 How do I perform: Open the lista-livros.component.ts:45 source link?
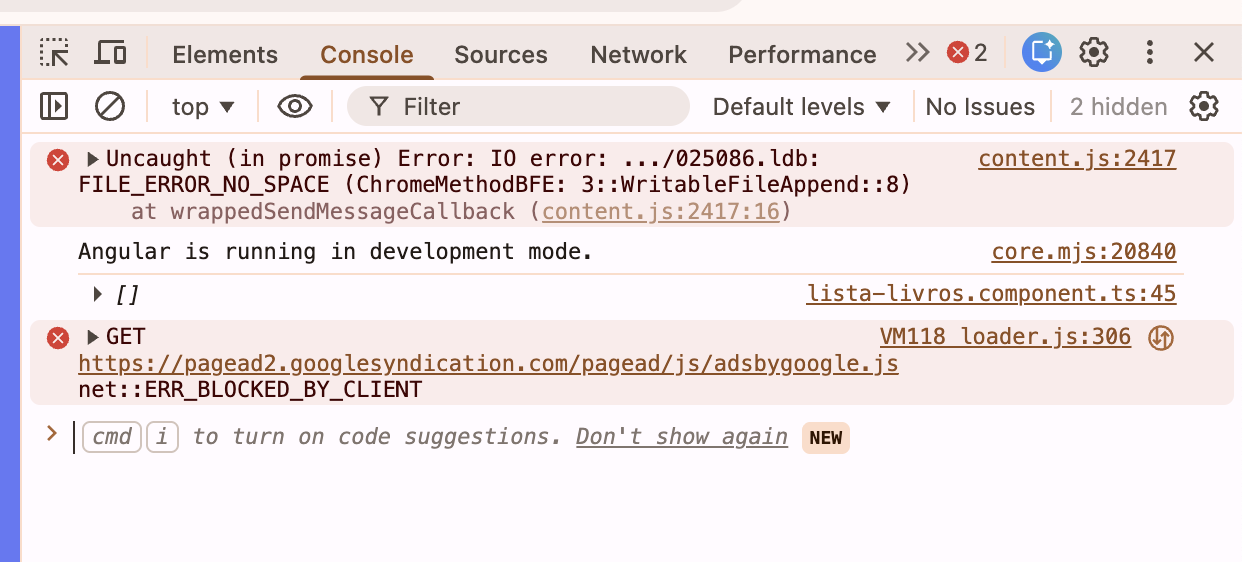tap(991, 294)
